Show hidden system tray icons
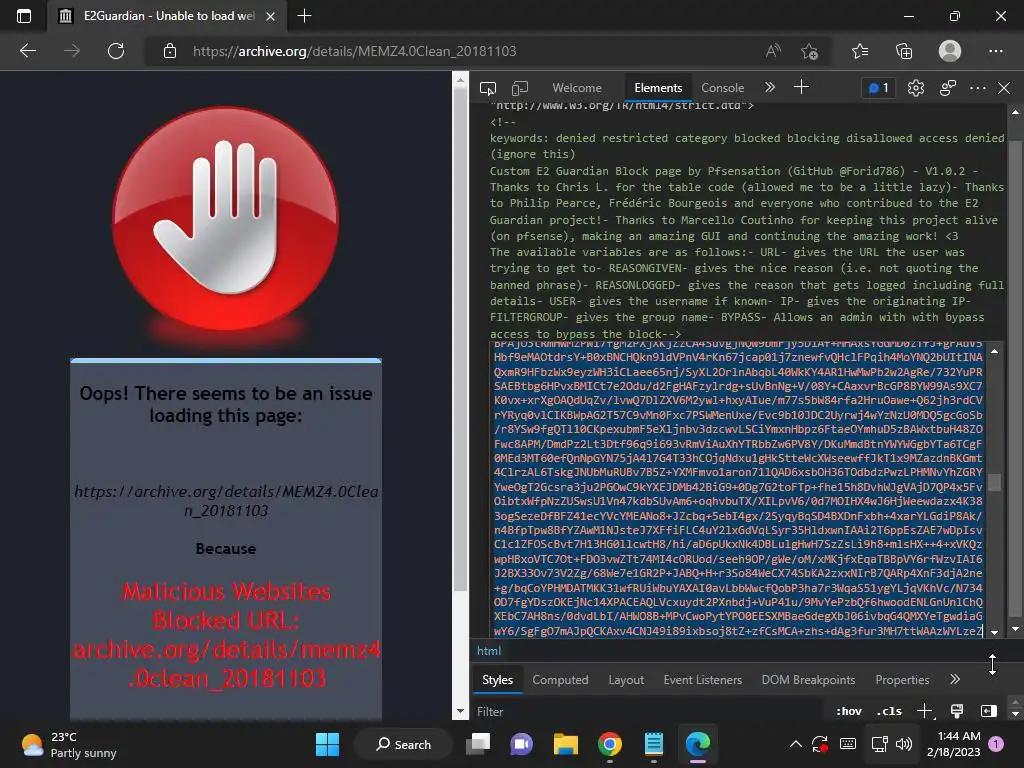This screenshot has width=1024, height=768. (x=795, y=743)
